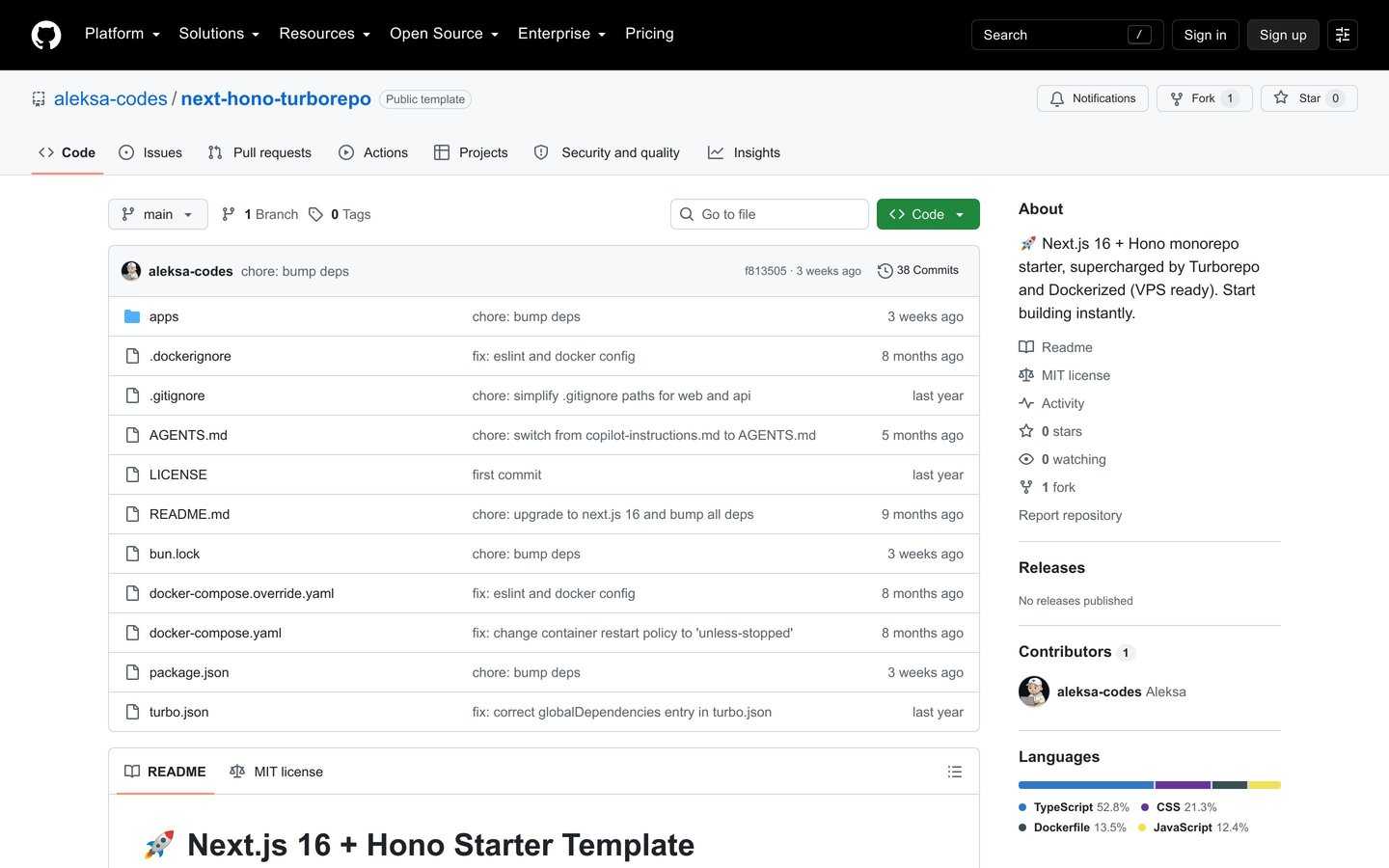Open the .gitignore file
The image size is (1389, 868).
(x=177, y=395)
